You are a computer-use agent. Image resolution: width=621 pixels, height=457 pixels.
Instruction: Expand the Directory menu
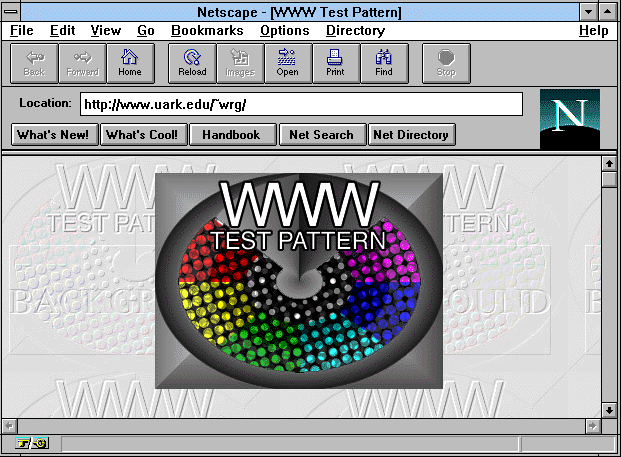(355, 31)
